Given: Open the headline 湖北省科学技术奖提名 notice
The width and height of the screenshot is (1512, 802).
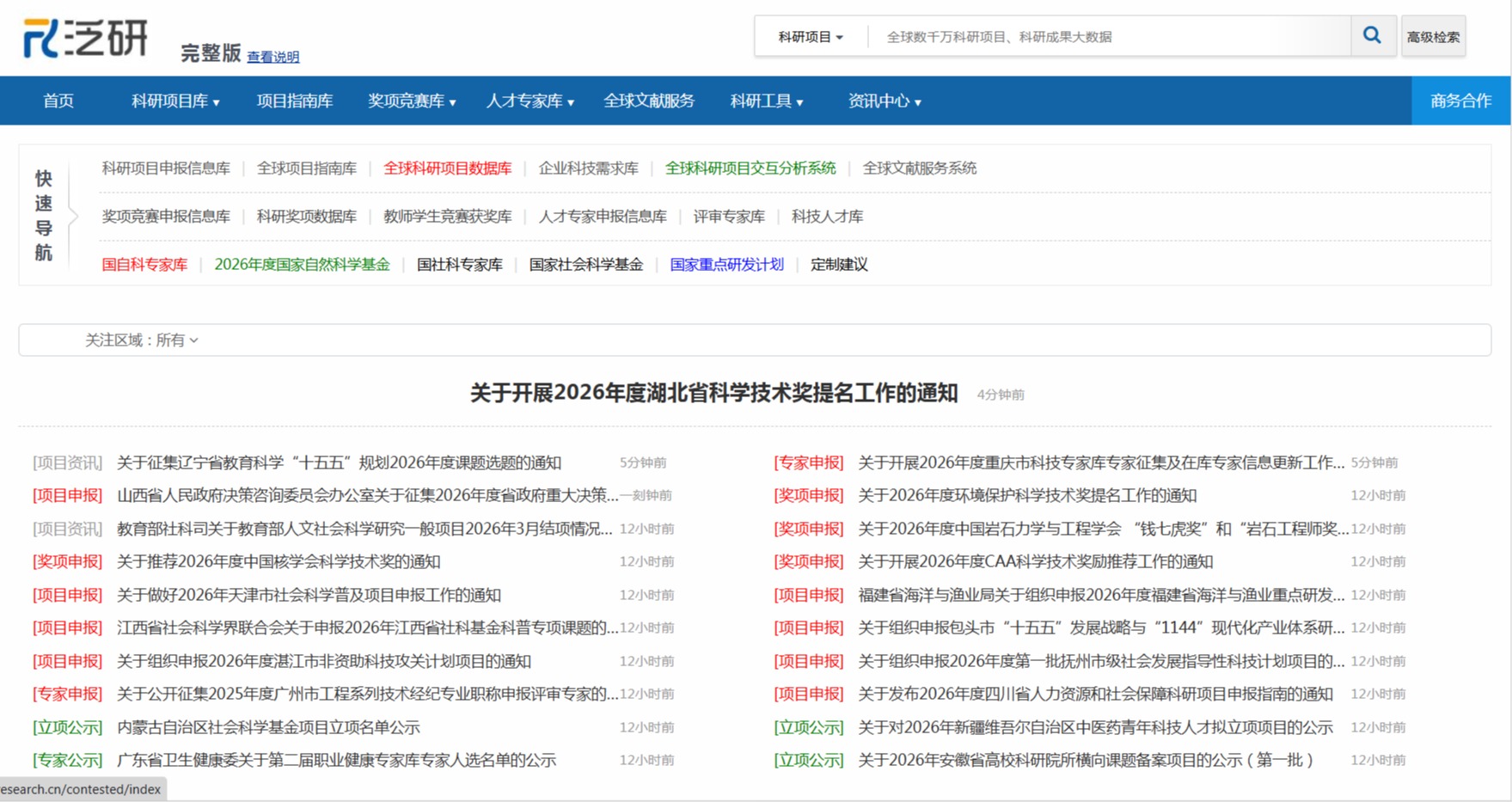Looking at the screenshot, I should pyautogui.click(x=713, y=394).
